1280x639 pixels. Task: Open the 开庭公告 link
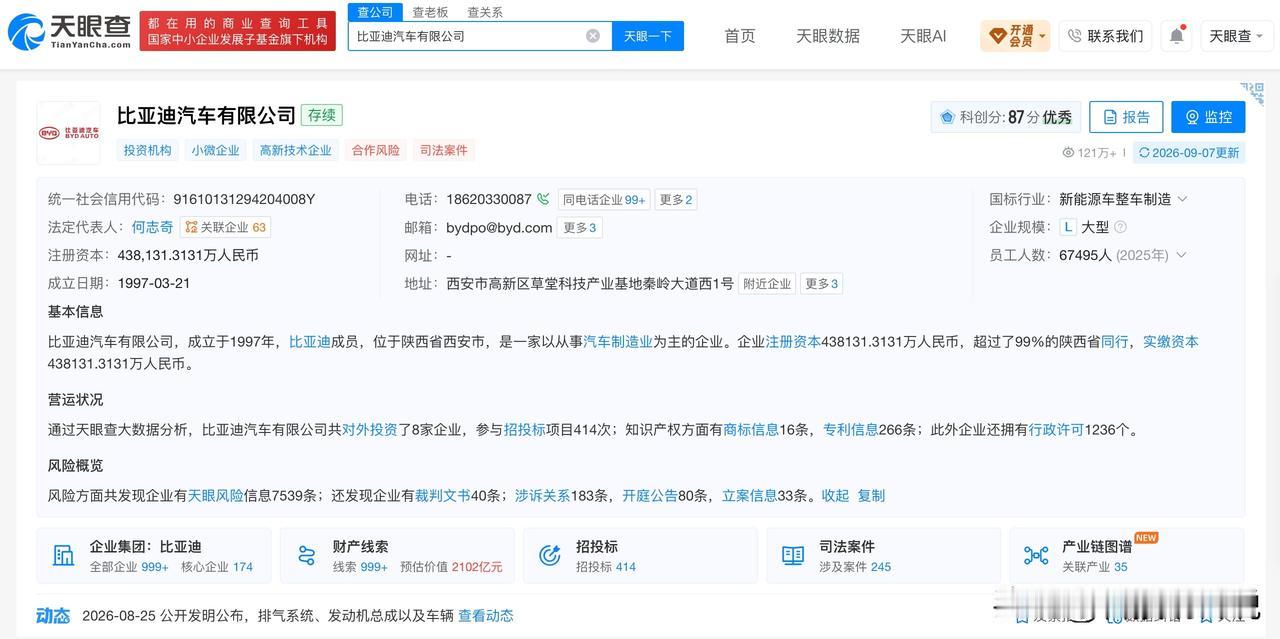pyautogui.click(x=650, y=495)
